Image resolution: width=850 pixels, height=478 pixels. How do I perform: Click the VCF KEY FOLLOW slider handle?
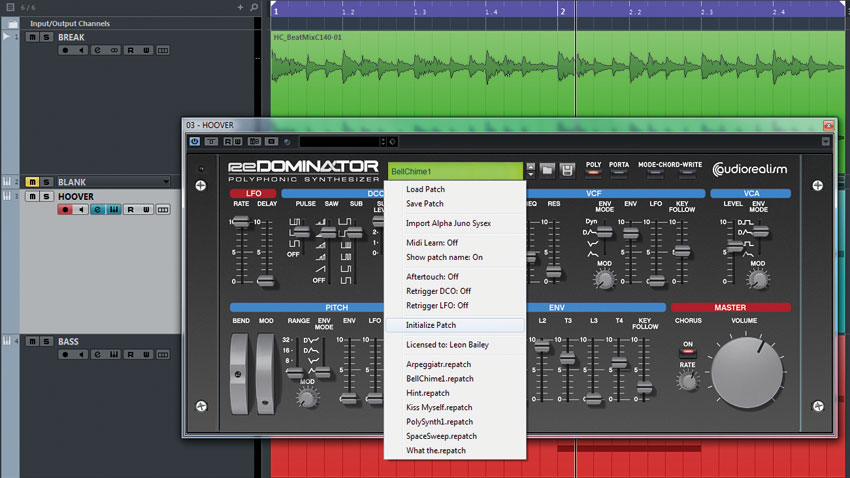[682, 251]
